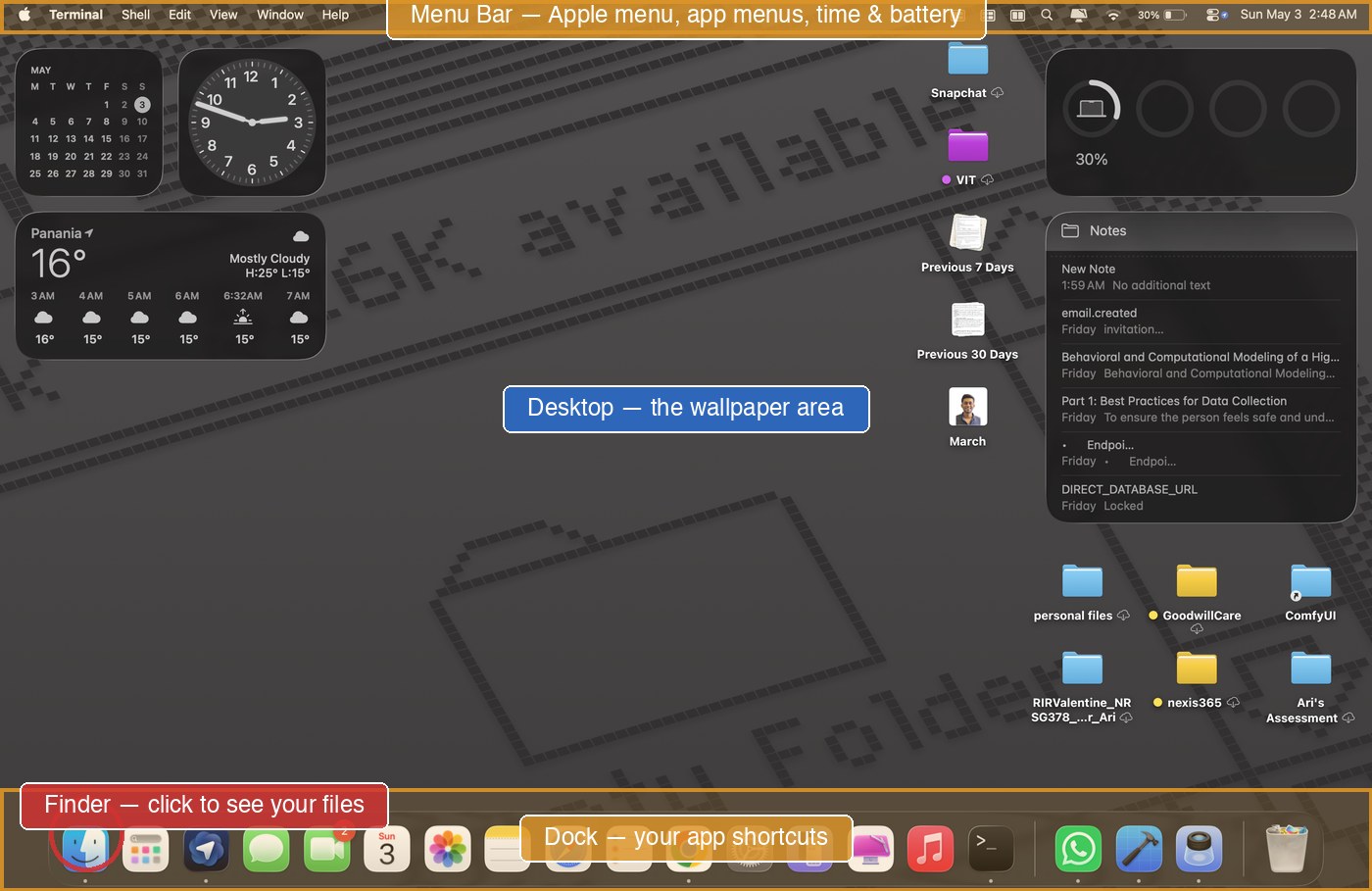Click the screen mirroring display icon in menu bar
This screenshot has height=891, width=1372.
[x=1079, y=15]
